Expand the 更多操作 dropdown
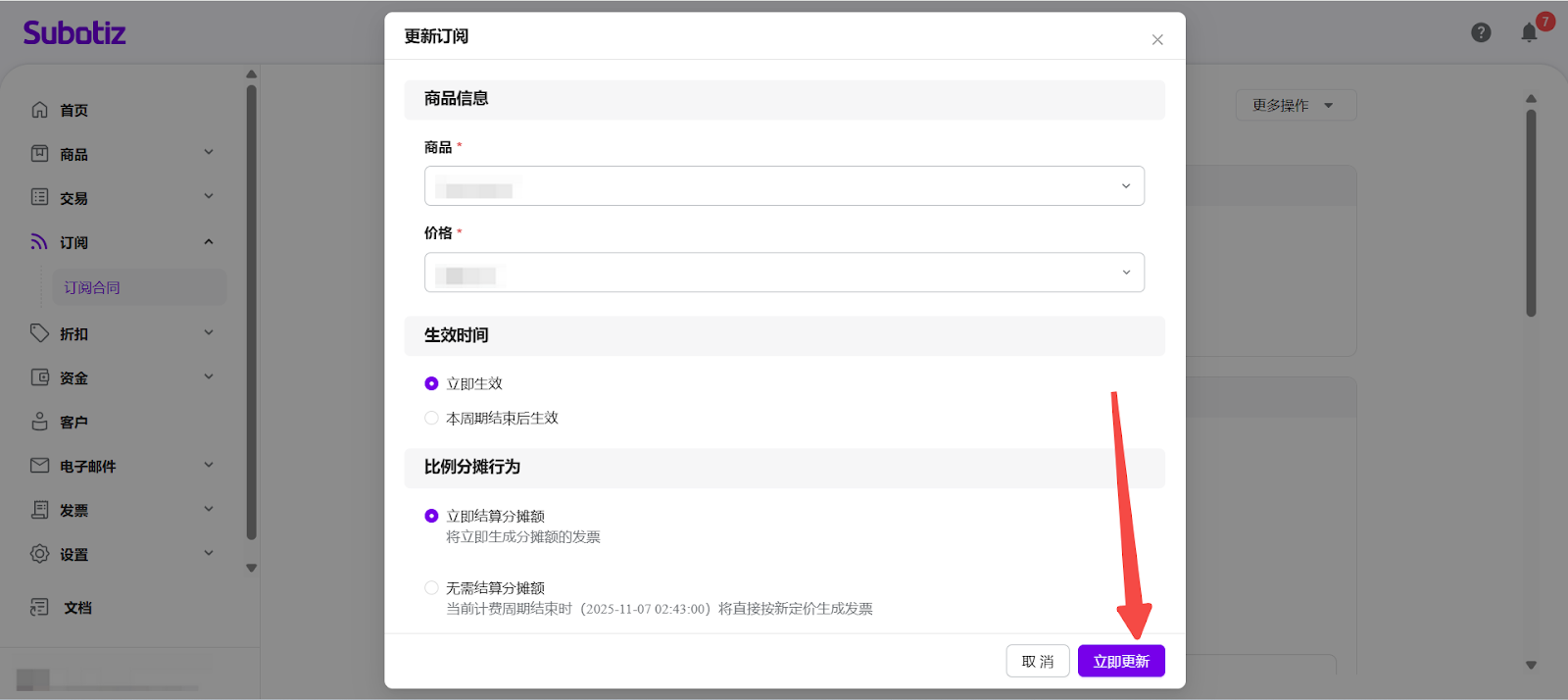Viewport: 1568px width, 700px height. tap(1295, 105)
